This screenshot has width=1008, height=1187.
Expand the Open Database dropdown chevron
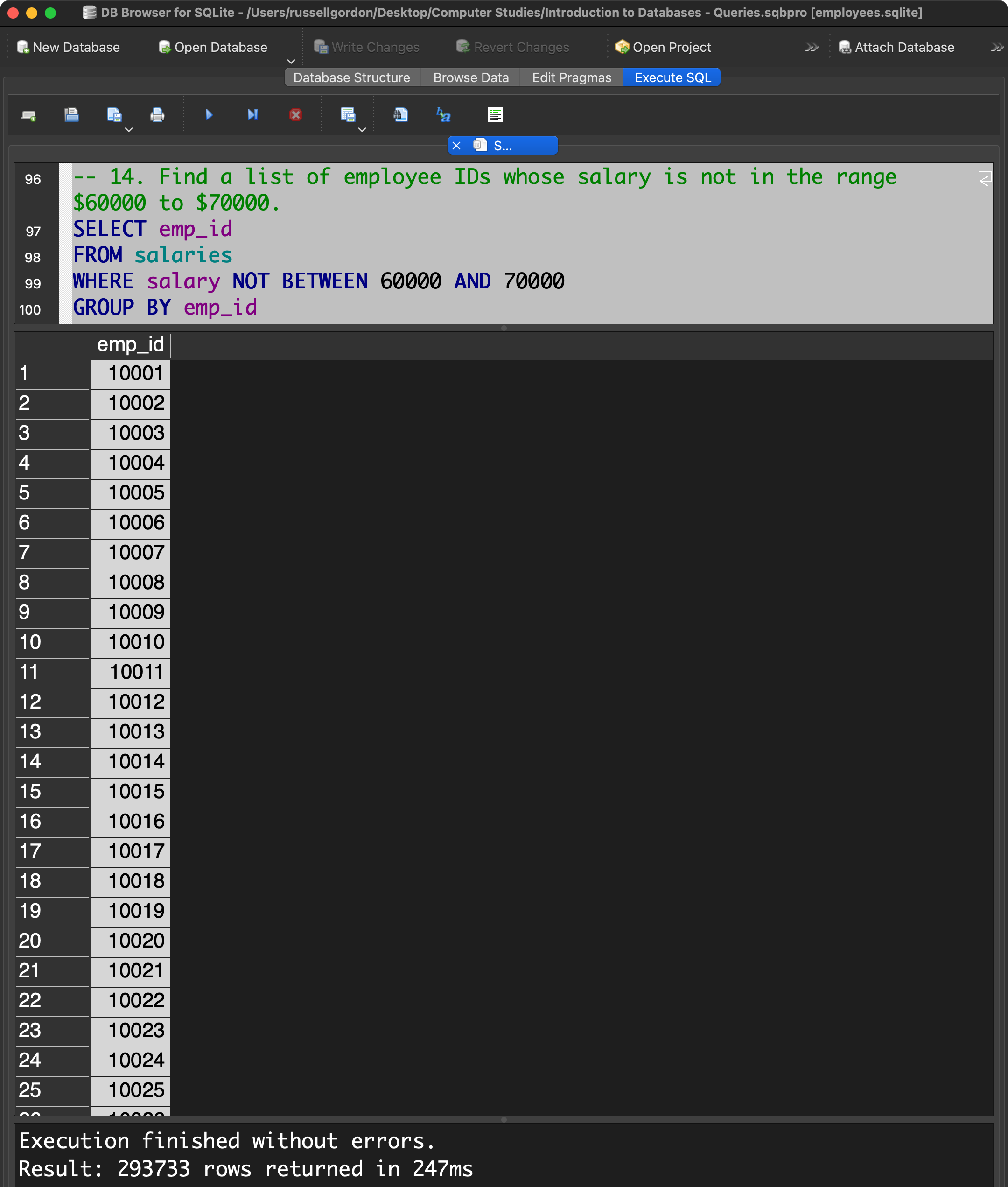pyautogui.click(x=291, y=61)
